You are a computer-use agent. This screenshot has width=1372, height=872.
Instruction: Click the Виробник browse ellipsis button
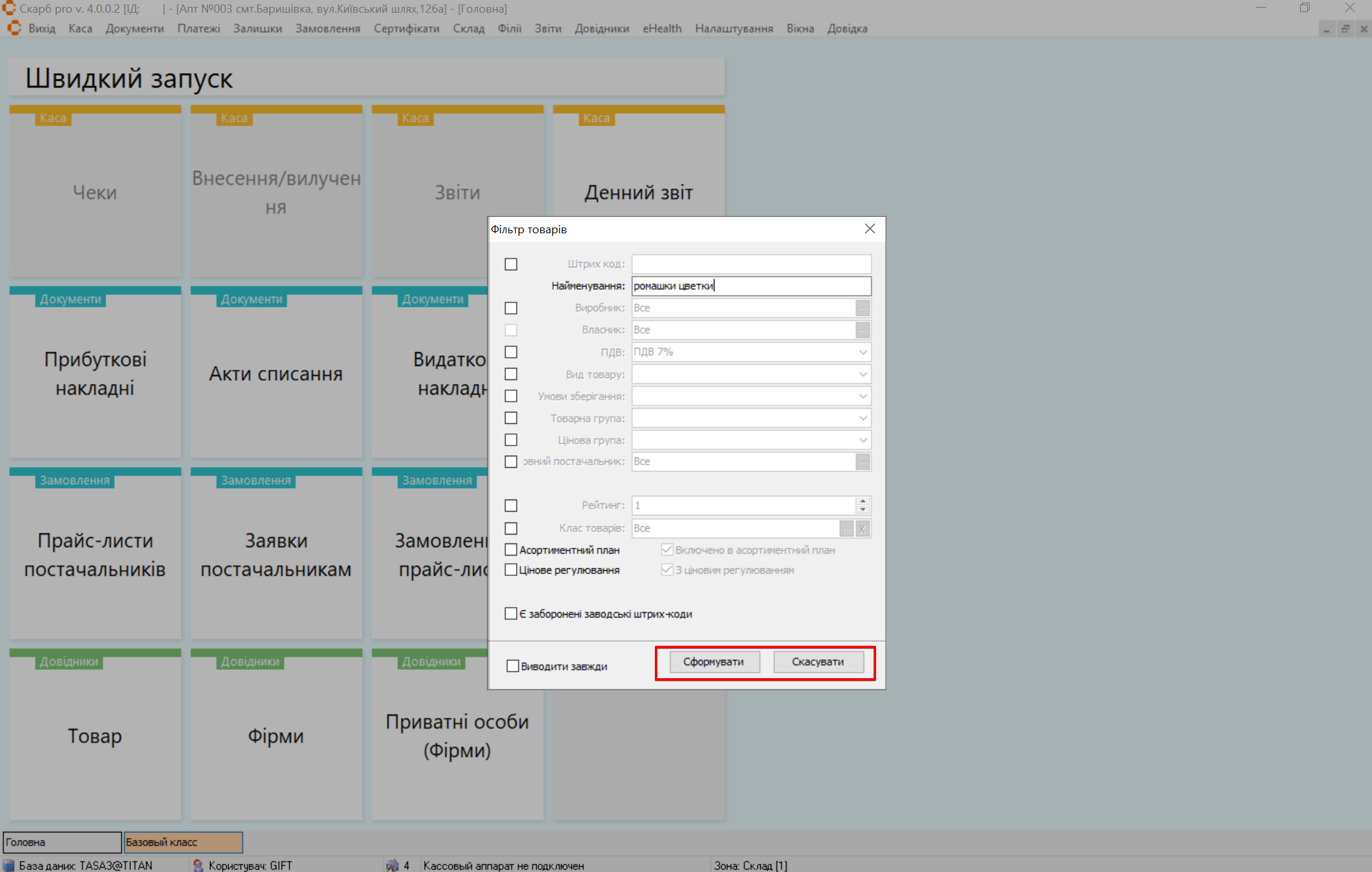862,308
